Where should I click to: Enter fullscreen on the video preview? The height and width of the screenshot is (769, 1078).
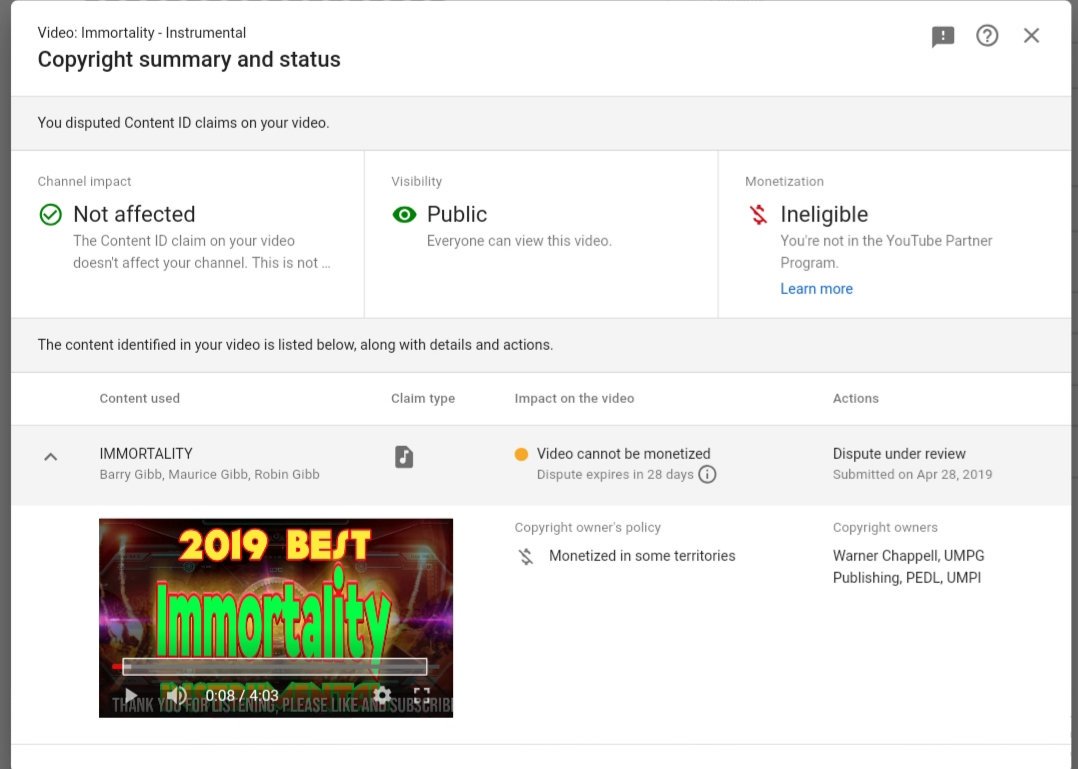(x=422, y=695)
